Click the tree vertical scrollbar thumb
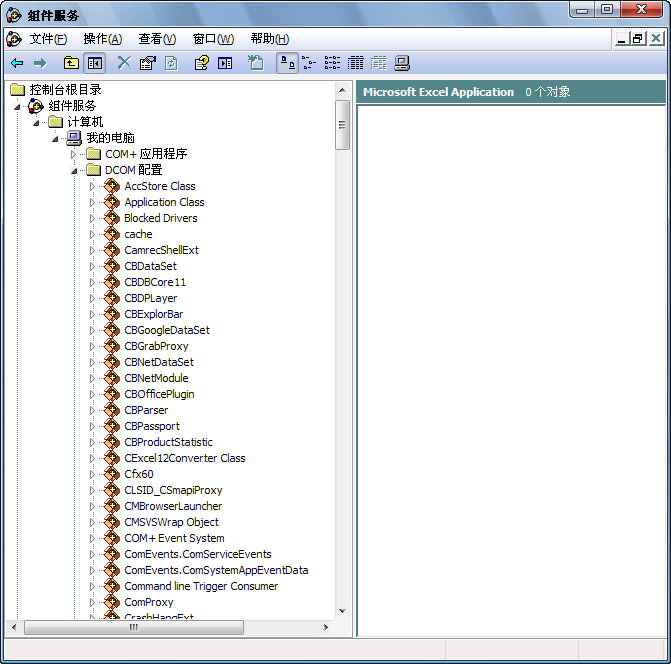The width and height of the screenshot is (671, 664). pos(342,125)
